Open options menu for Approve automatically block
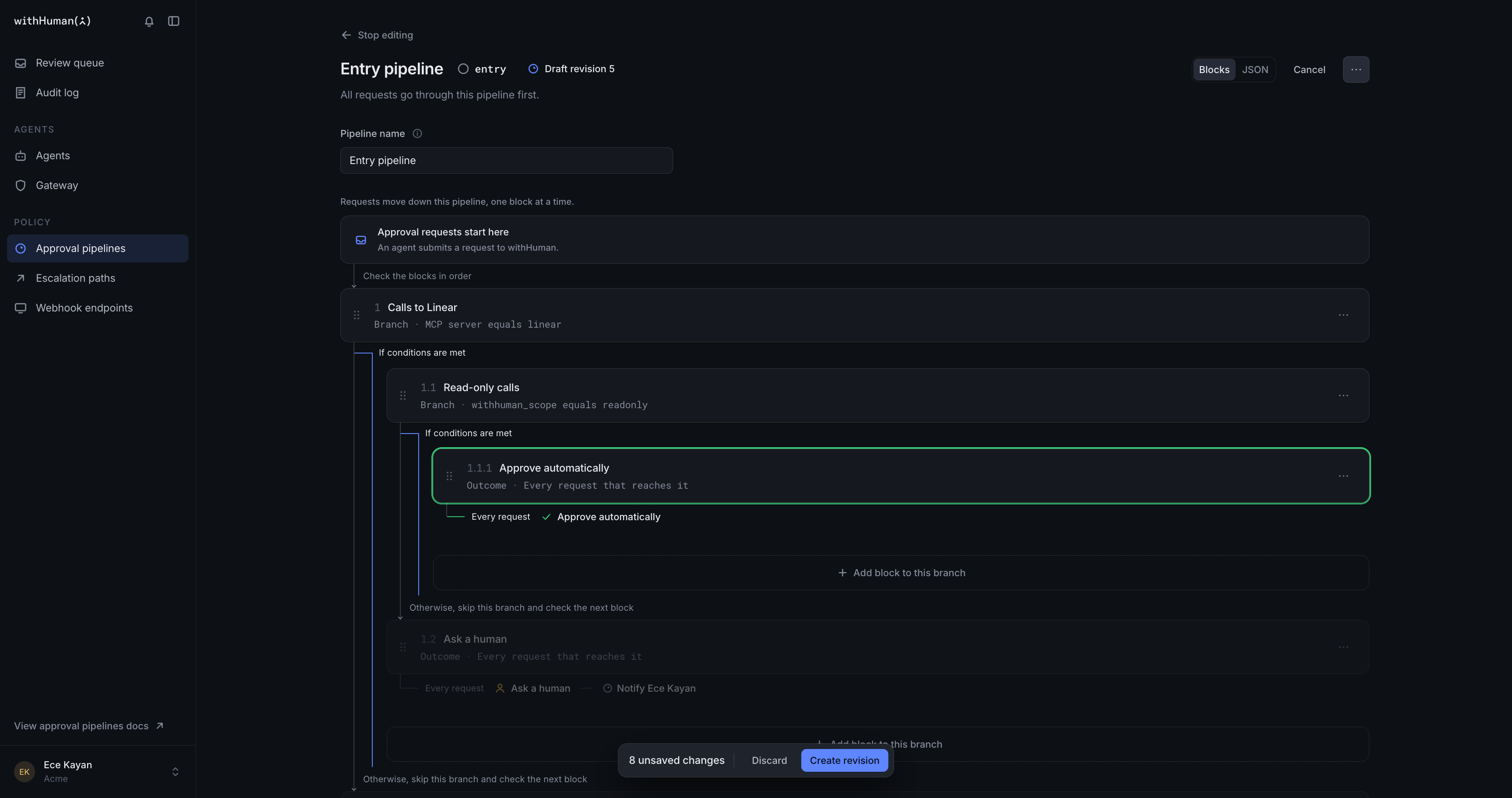The height and width of the screenshot is (798, 1512). click(1344, 476)
